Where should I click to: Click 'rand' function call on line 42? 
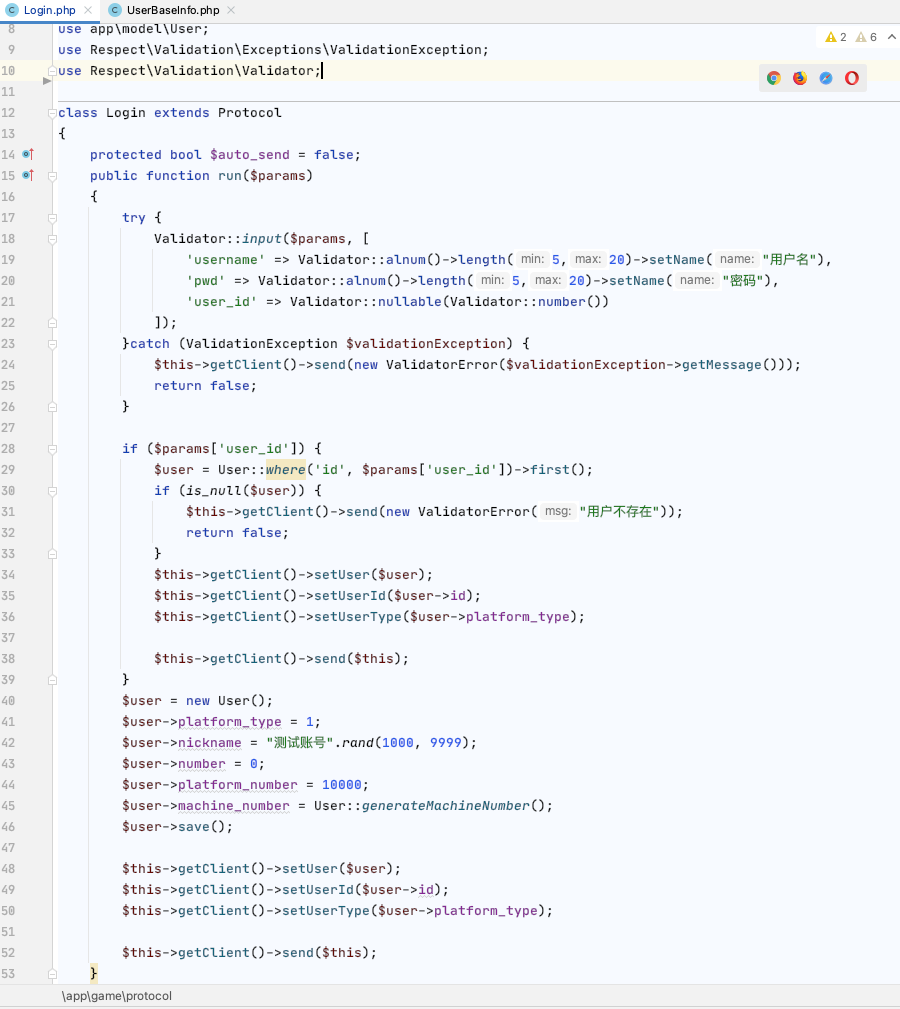click(358, 743)
